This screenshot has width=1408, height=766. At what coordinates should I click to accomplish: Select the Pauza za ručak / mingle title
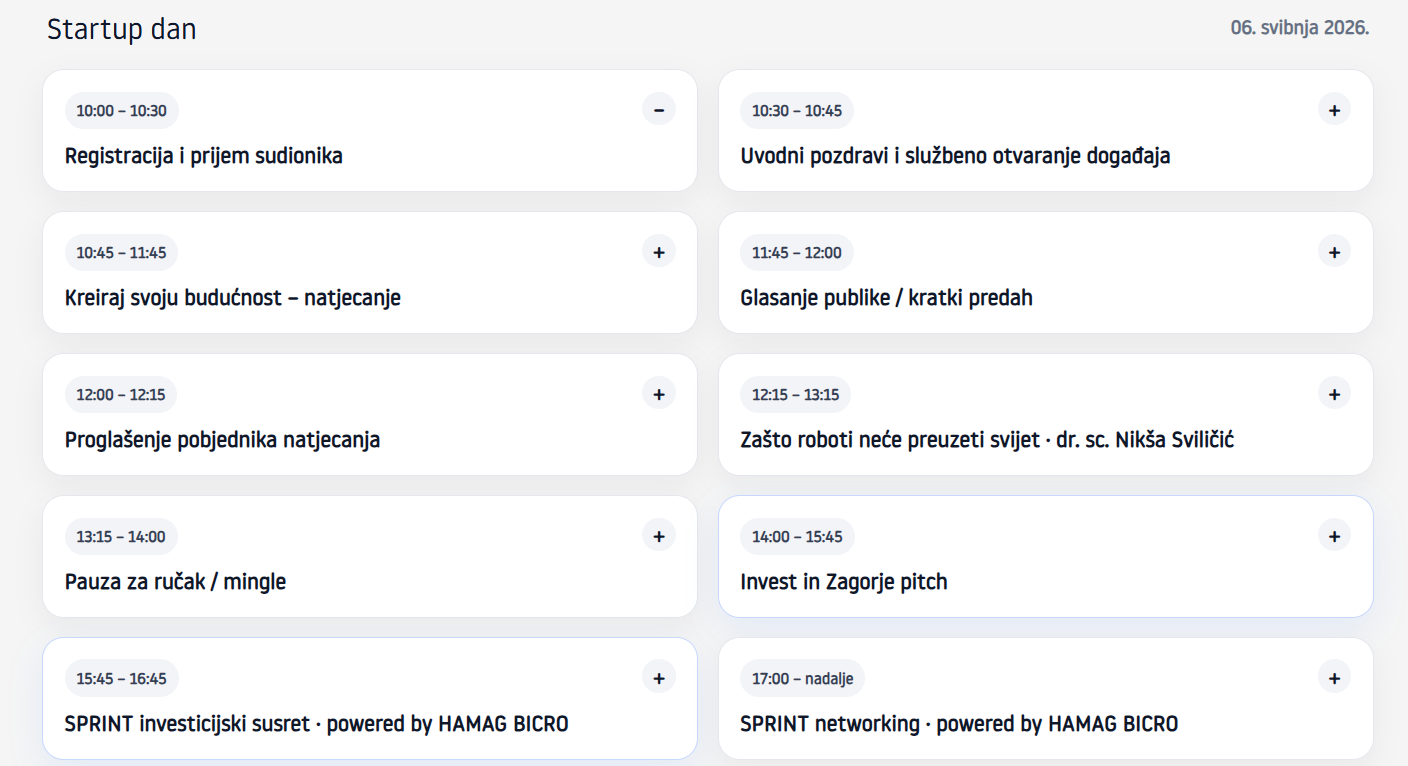[175, 582]
